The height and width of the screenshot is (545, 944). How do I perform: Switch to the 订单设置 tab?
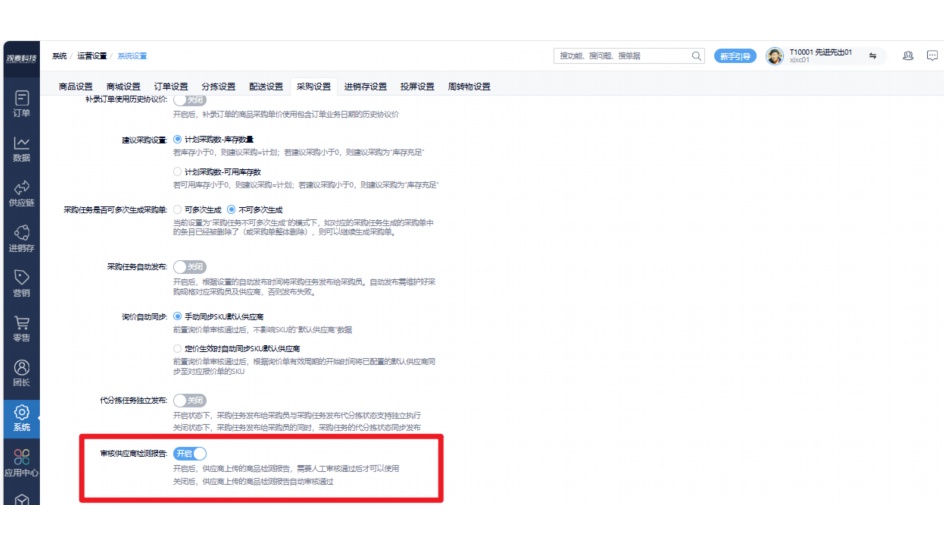(171, 87)
